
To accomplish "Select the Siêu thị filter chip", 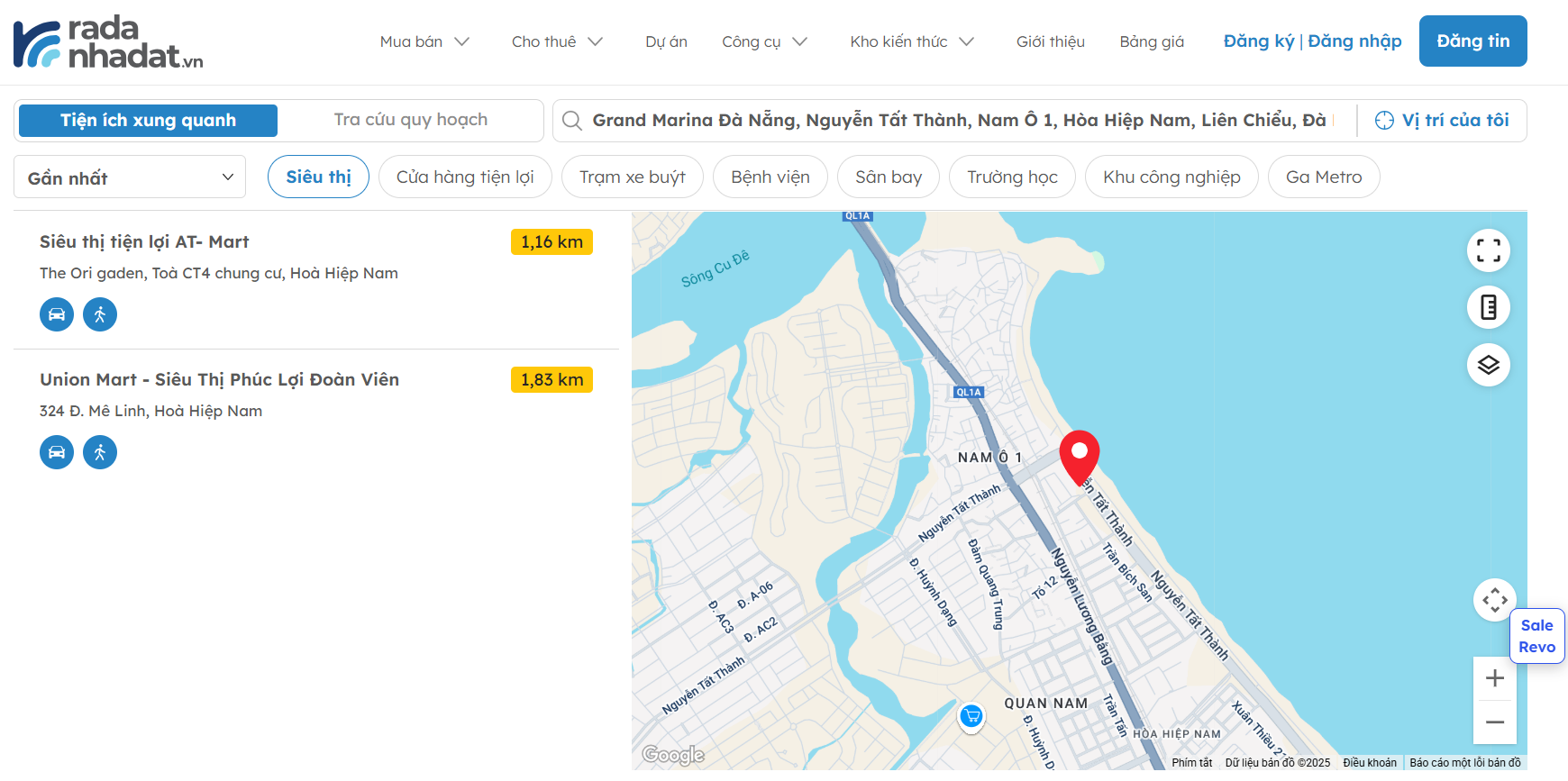I will pos(318,177).
